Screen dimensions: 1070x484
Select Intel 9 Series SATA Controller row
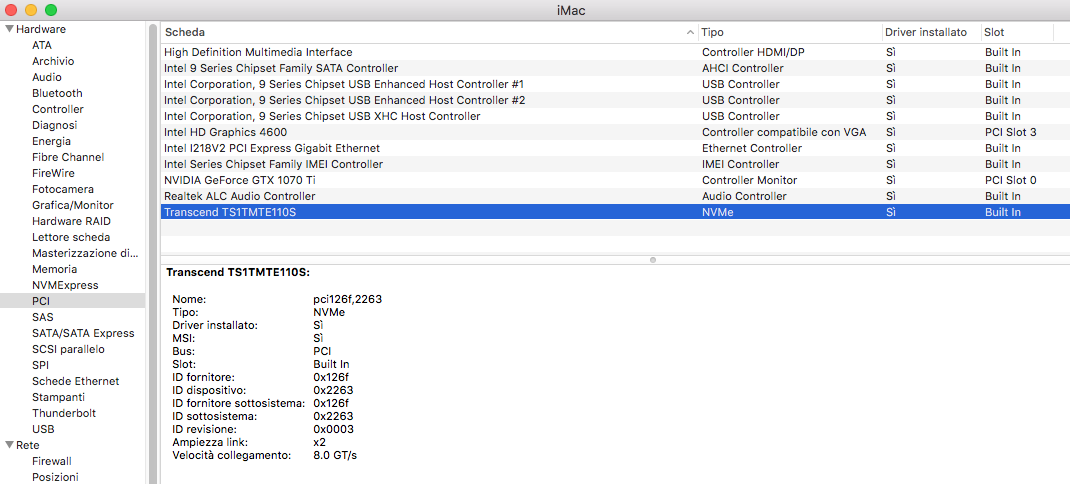tap(615, 68)
